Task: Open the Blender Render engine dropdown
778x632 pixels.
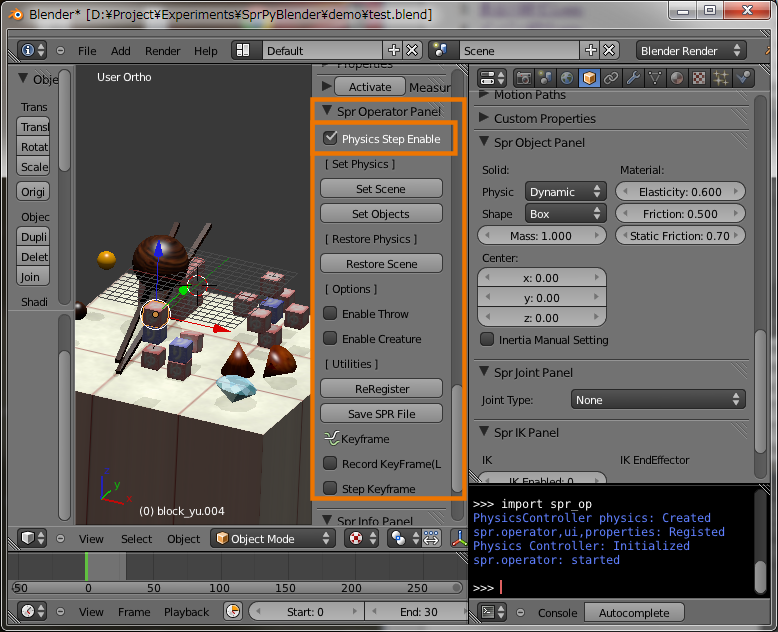Action: (691, 50)
